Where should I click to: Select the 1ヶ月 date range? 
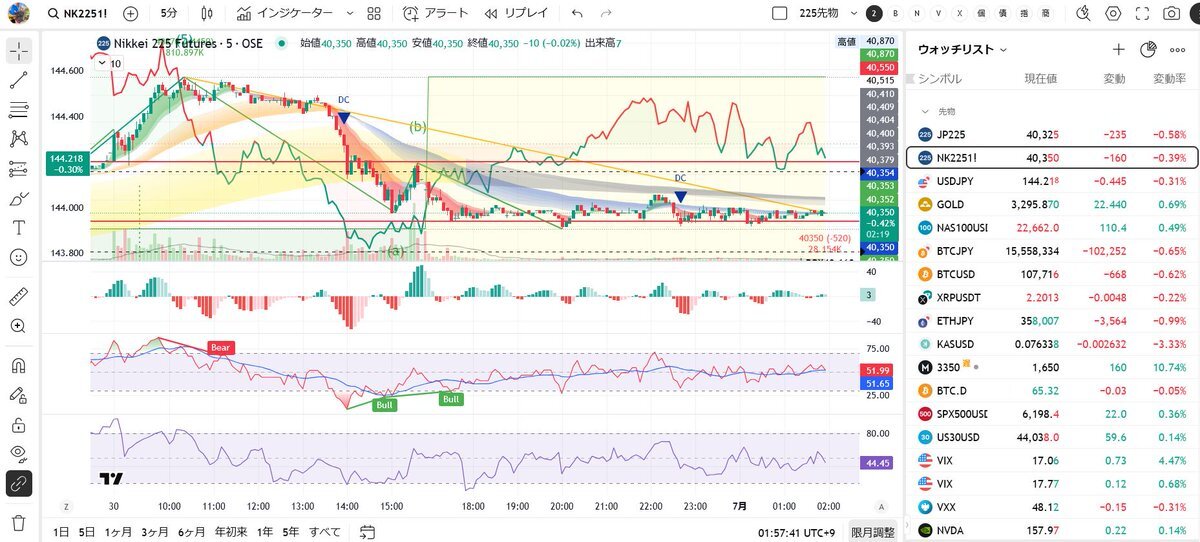coord(118,531)
